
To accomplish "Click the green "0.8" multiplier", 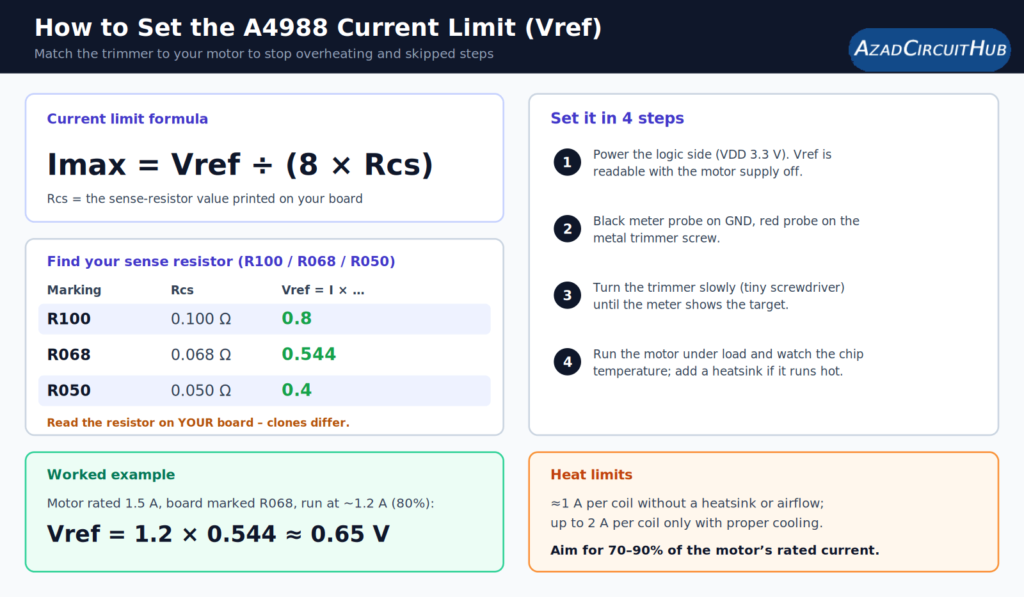I will [x=296, y=318].
